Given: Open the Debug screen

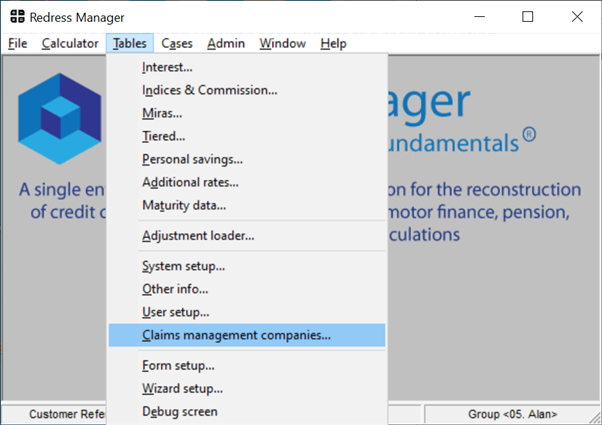Looking at the screenshot, I should (x=247, y=412).
